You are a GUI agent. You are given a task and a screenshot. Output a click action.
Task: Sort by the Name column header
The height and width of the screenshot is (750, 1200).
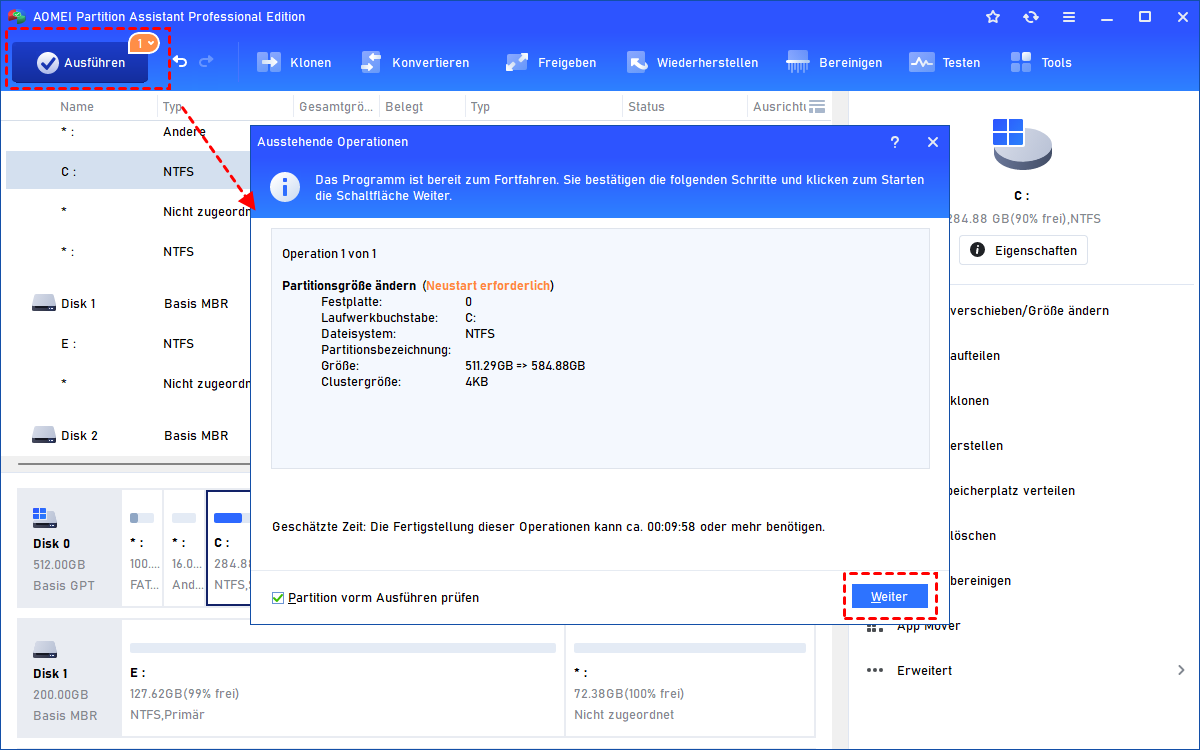(x=77, y=106)
